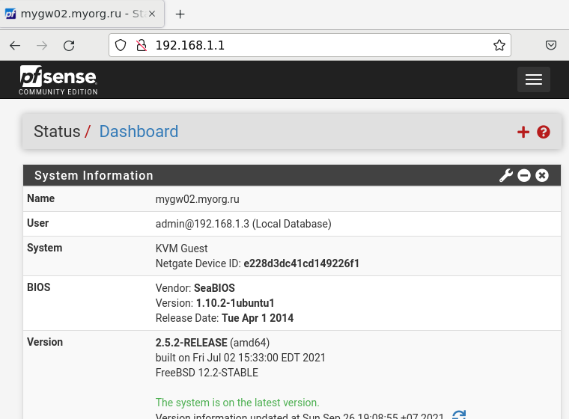Click the red plus add-widget icon

tap(523, 132)
